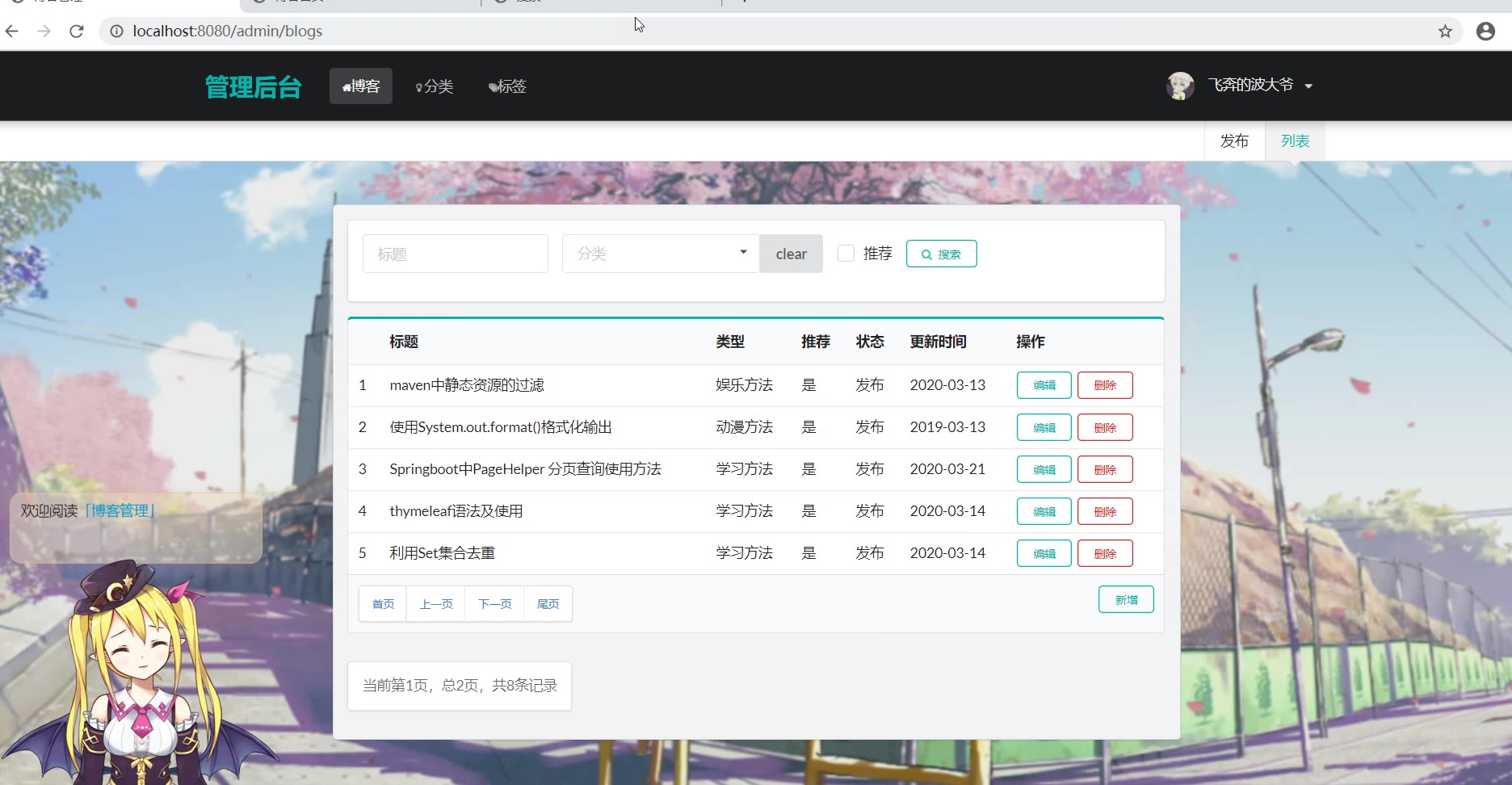
Task: Go to 尾页 last page
Action: (548, 604)
